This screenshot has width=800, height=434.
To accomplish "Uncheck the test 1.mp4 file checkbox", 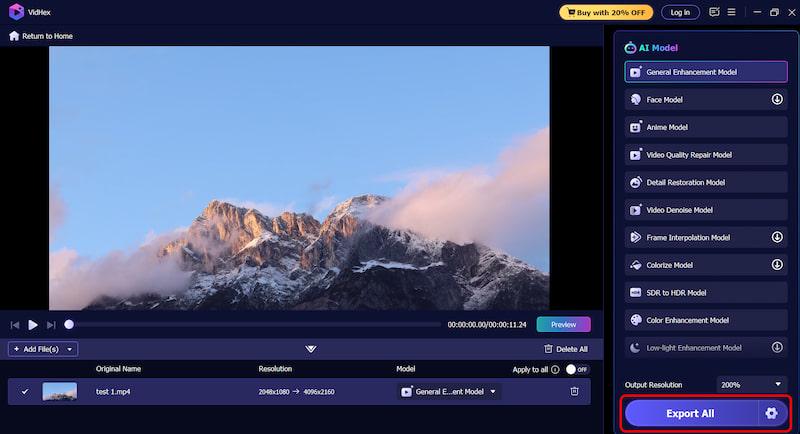I will point(24,391).
